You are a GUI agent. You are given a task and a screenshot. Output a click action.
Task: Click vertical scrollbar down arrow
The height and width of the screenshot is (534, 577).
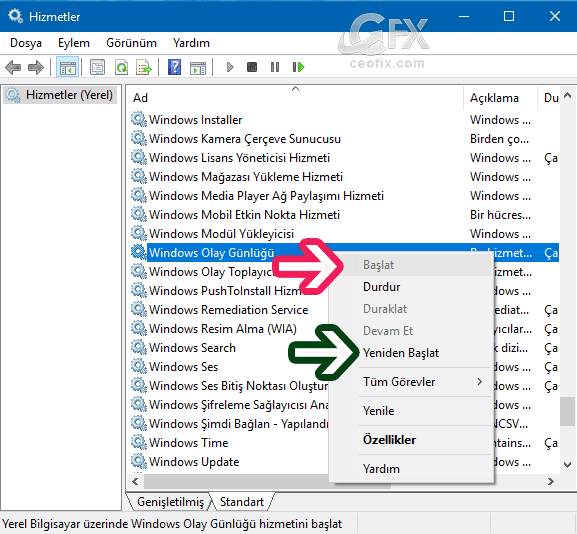tap(567, 464)
